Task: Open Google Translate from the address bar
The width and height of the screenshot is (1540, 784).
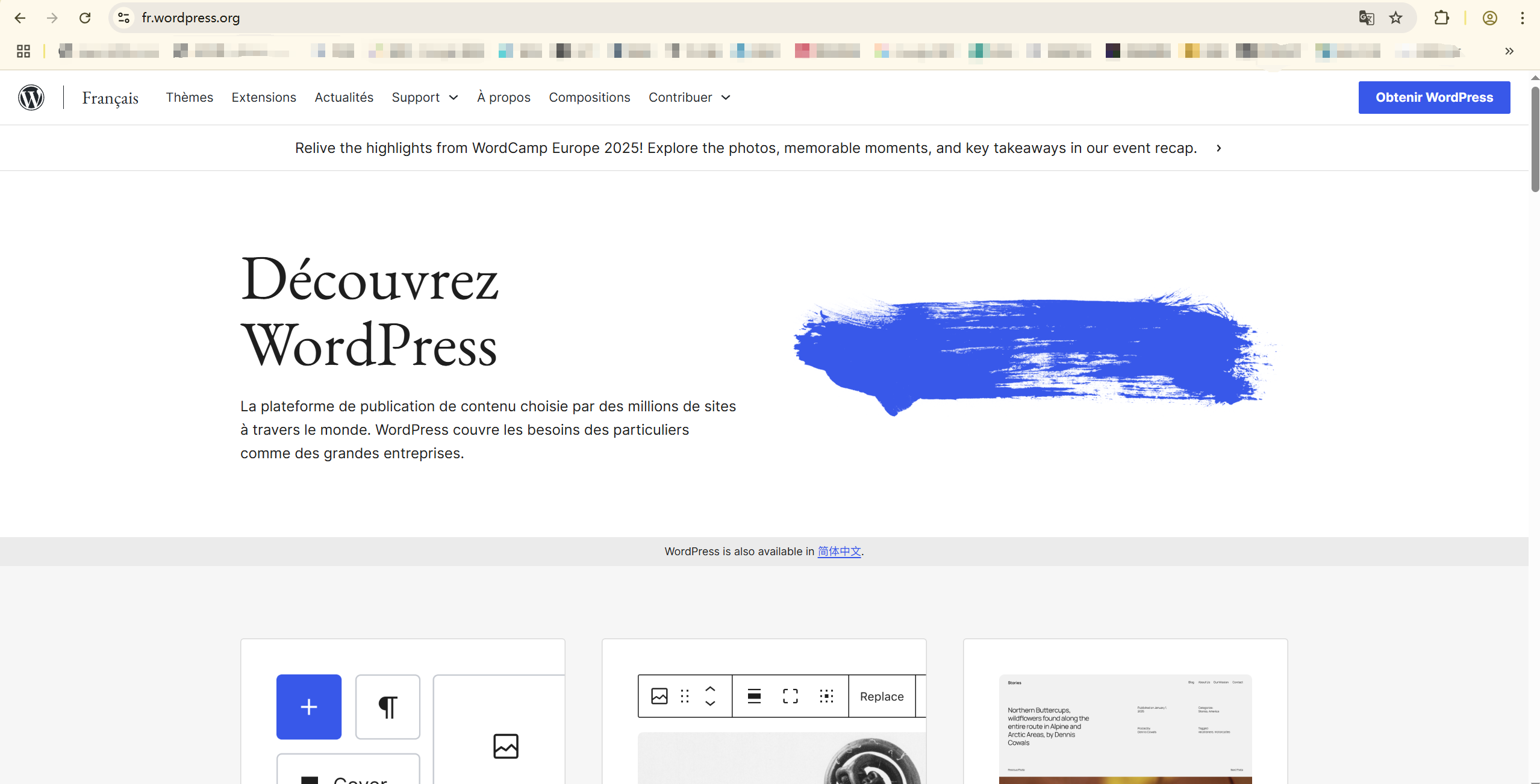Action: [x=1367, y=17]
